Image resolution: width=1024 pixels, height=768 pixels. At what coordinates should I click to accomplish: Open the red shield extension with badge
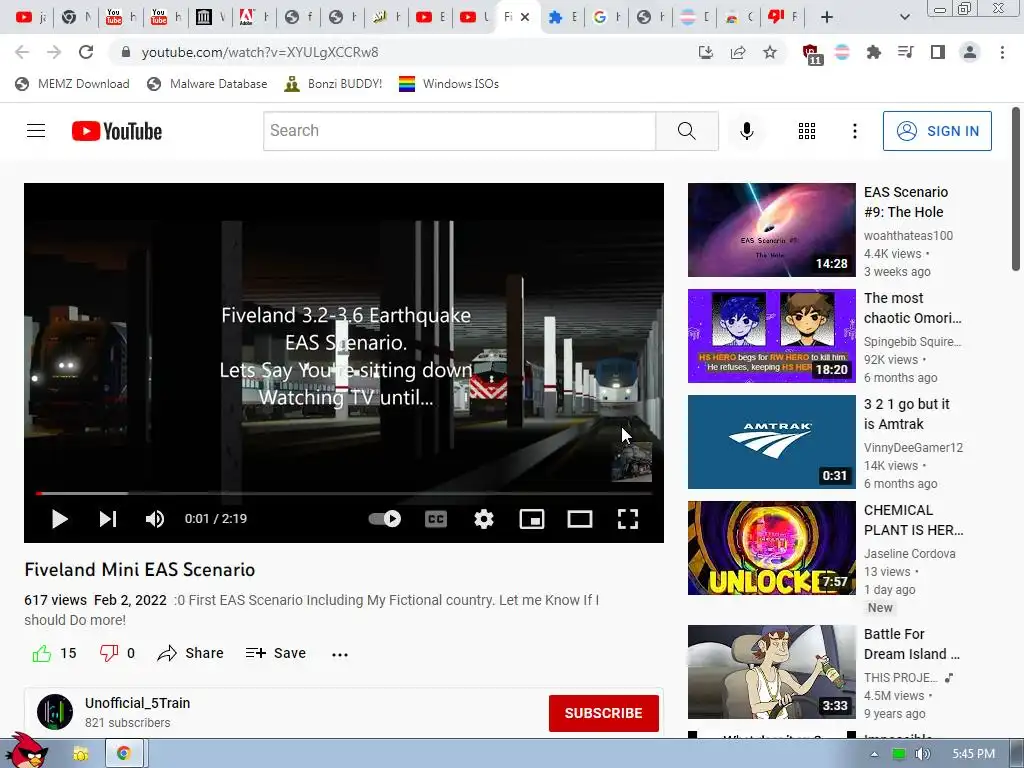(x=811, y=54)
